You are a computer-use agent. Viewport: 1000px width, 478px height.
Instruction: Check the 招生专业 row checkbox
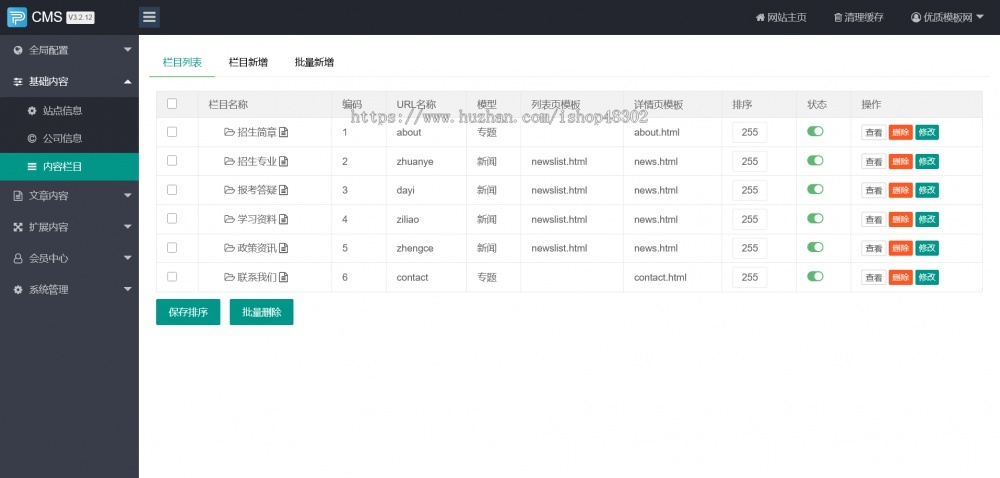coord(172,161)
